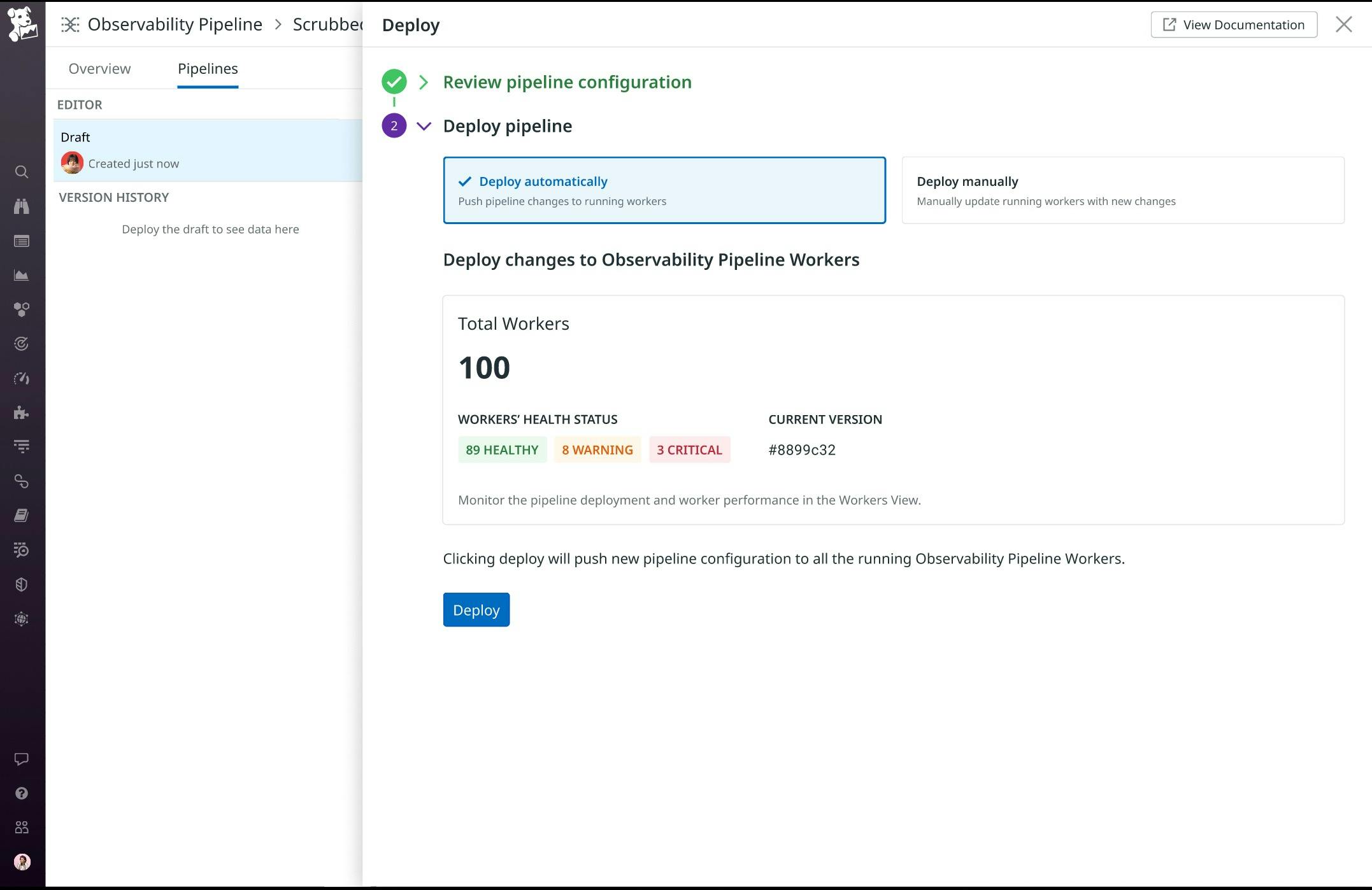Open the Observability Pipeline breadcrumb menu
The image size is (1372, 890).
(x=175, y=24)
